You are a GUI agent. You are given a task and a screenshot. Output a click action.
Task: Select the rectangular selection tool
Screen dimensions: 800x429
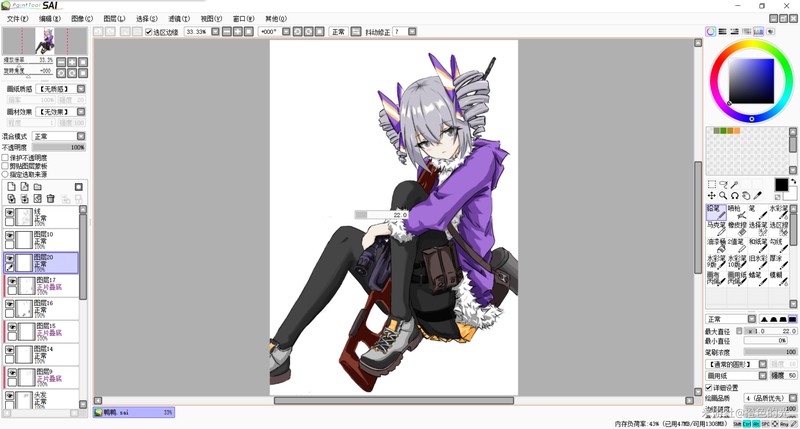coord(712,184)
